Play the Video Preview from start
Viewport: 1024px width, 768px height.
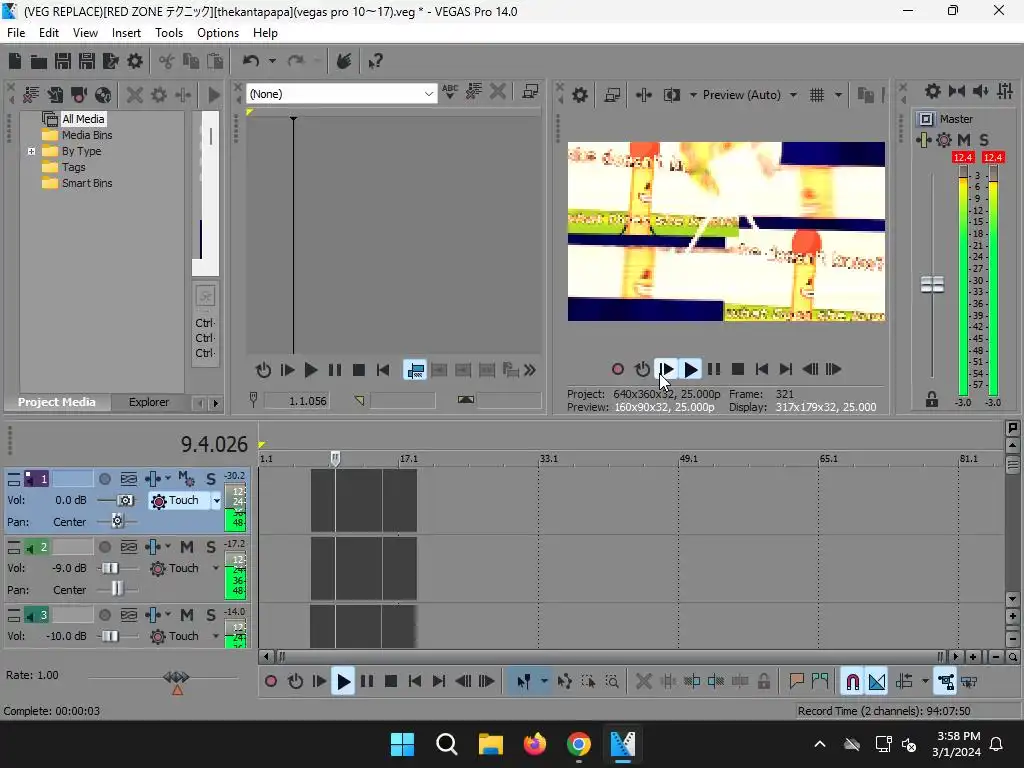coord(666,370)
